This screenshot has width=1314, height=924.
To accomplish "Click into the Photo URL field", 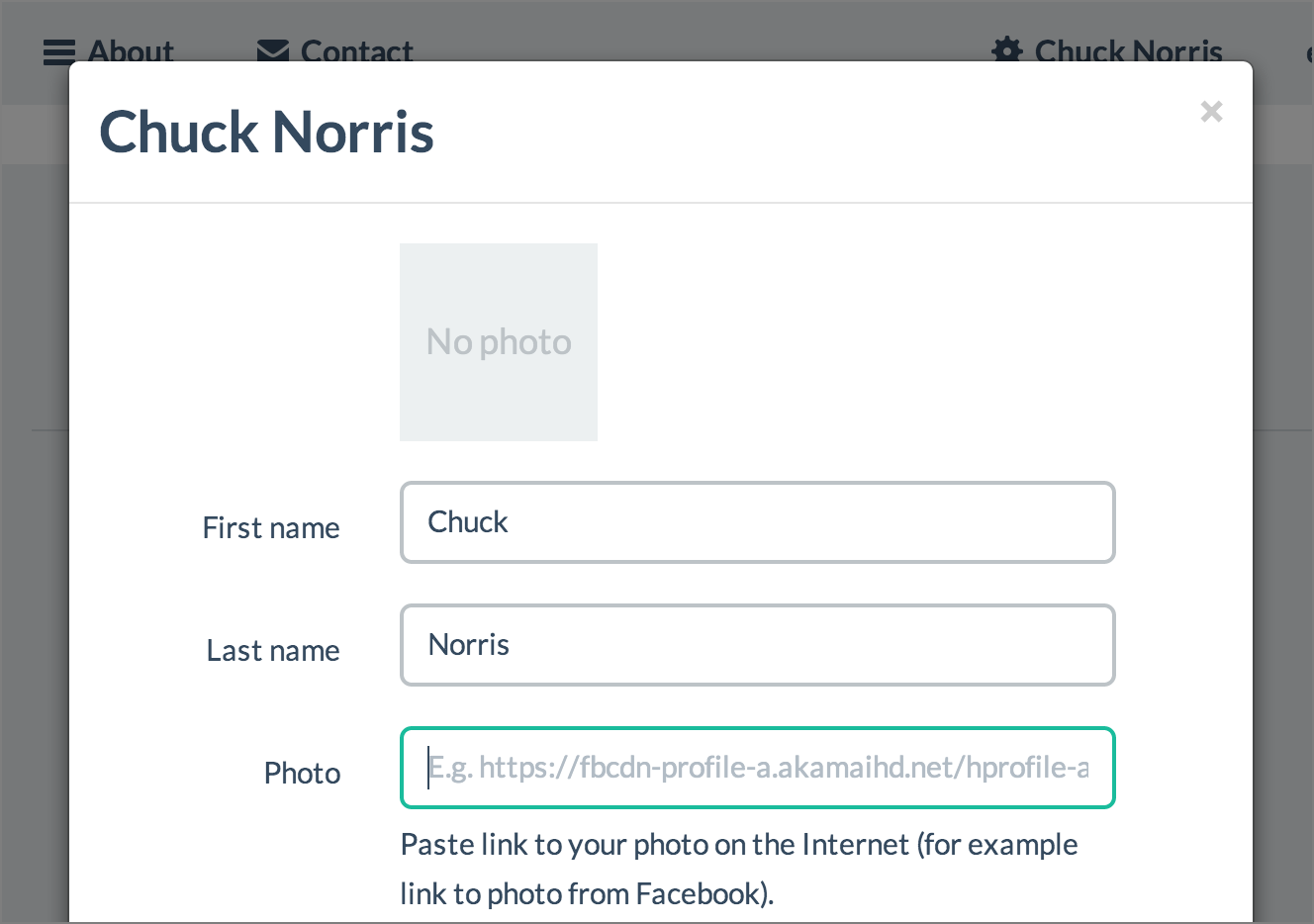I will tap(758, 768).
